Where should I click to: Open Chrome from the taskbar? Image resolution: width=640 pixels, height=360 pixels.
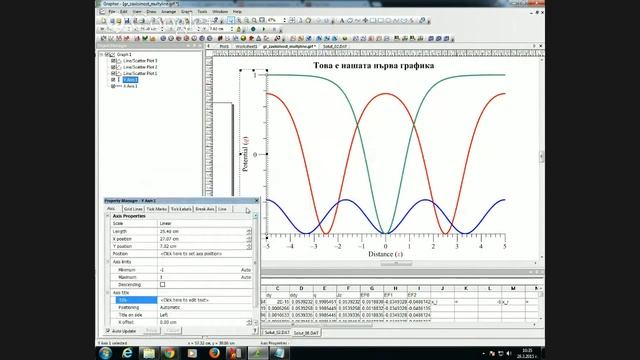(x=170, y=353)
